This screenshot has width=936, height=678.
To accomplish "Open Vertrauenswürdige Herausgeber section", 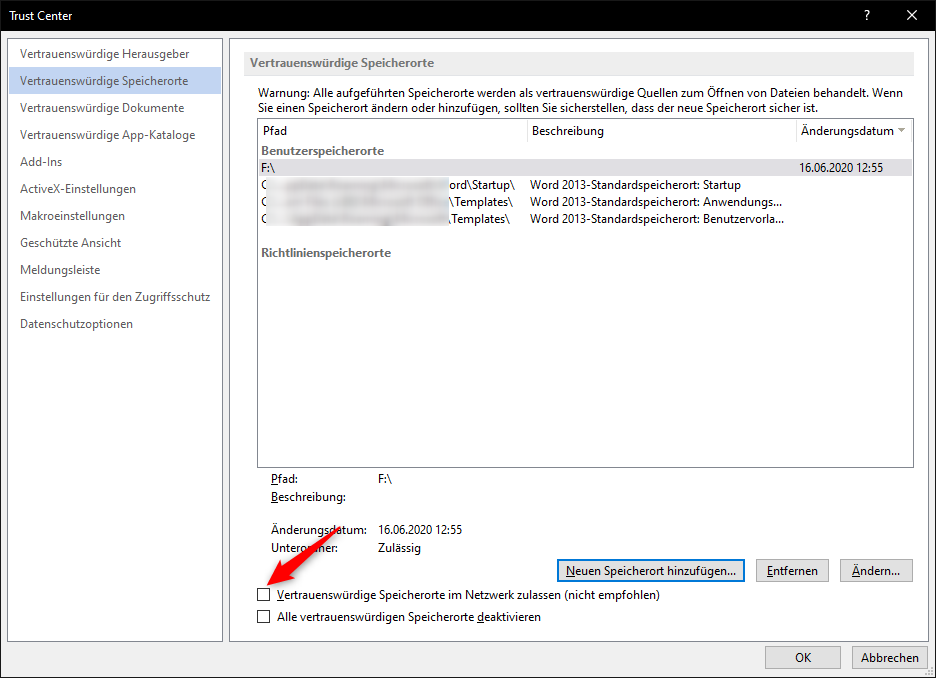I will (x=104, y=54).
